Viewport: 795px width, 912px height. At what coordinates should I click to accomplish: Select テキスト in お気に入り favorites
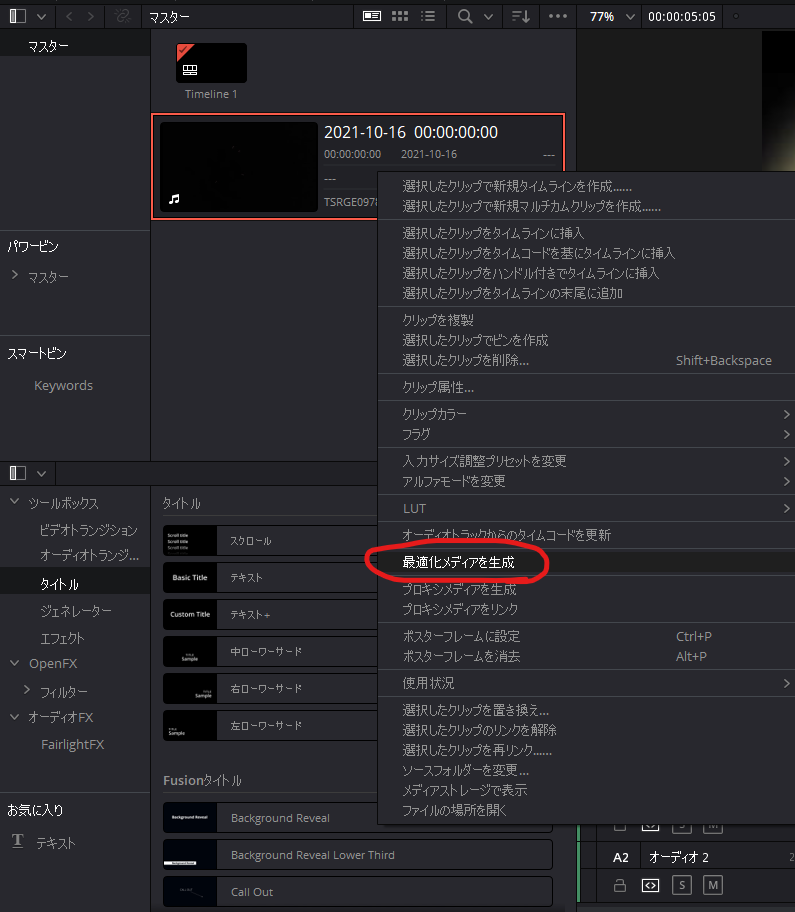(56, 843)
